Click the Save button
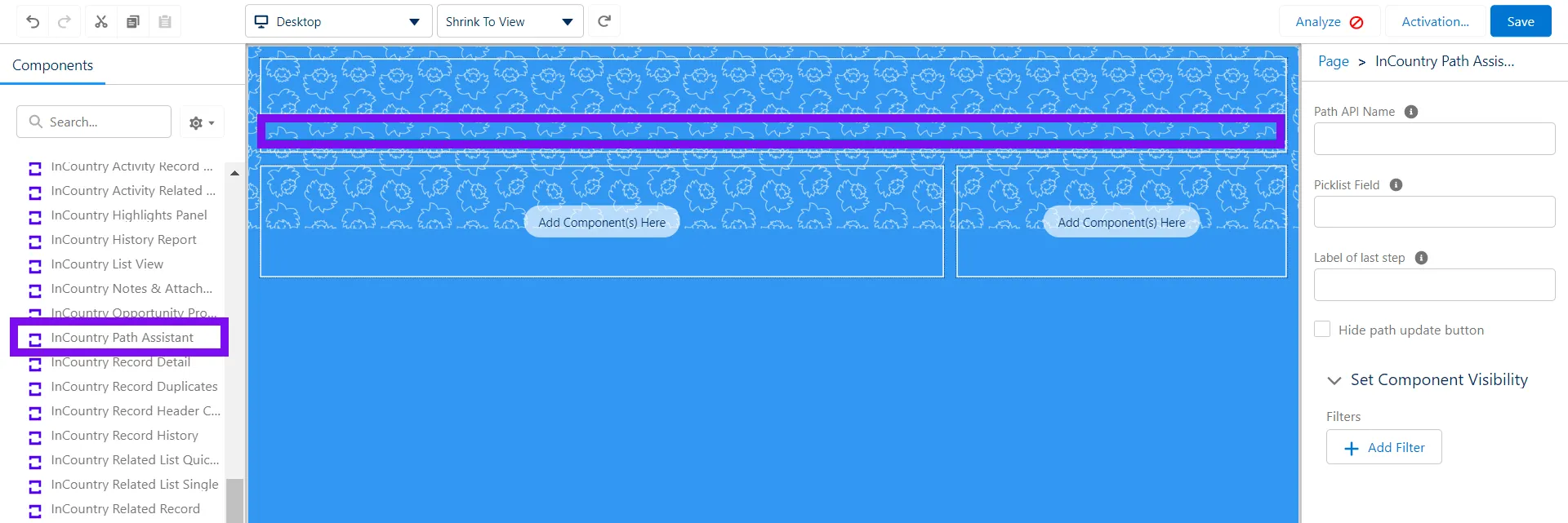 (1520, 22)
